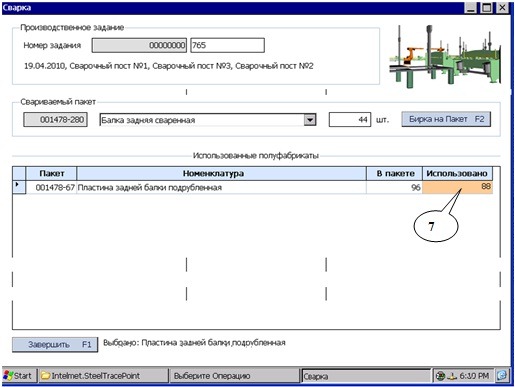Screen dimensions: 515x387
Task: Maximize the Сварка window
Action: [x=487, y=8]
